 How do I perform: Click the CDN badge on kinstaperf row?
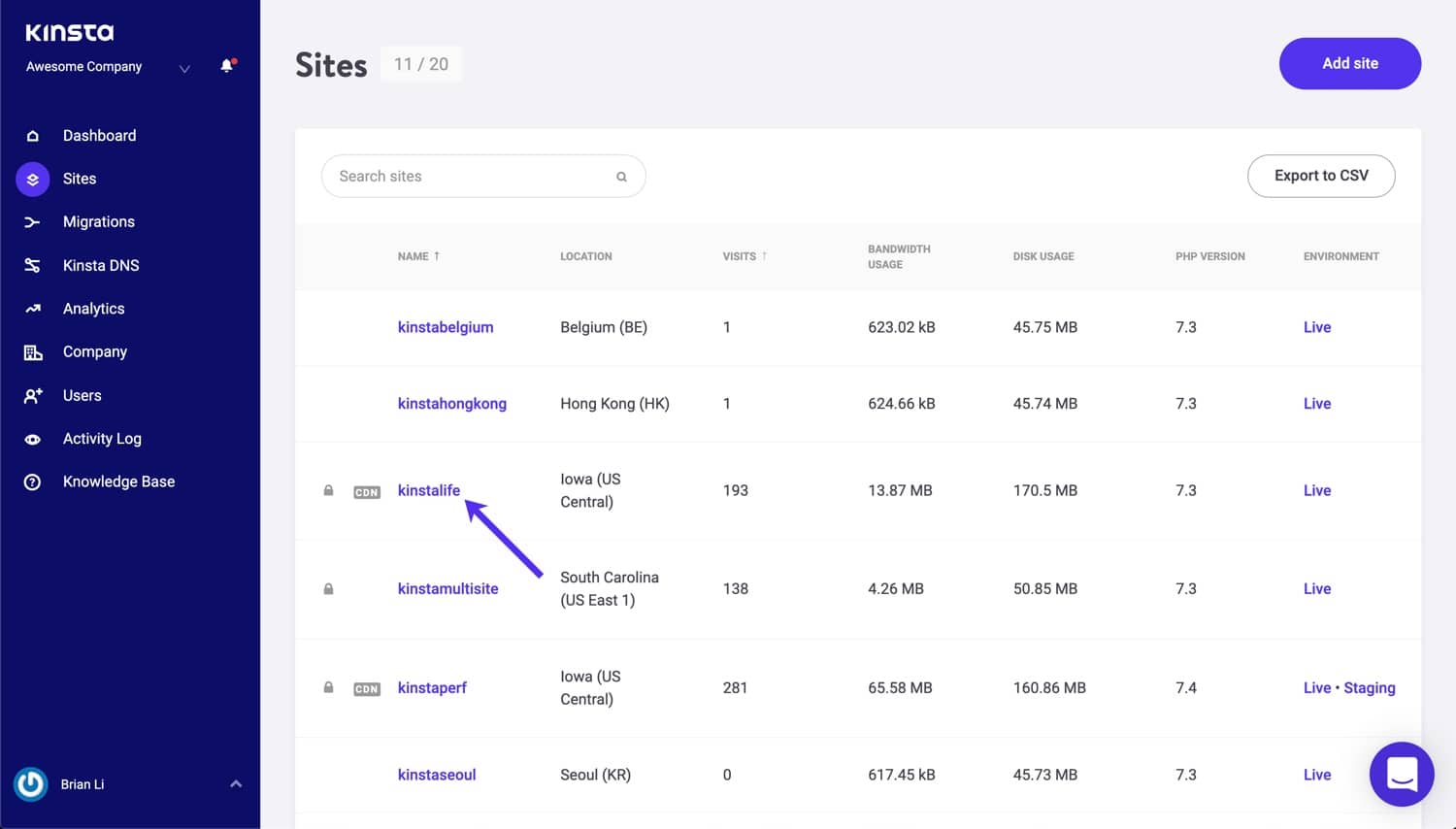367,689
